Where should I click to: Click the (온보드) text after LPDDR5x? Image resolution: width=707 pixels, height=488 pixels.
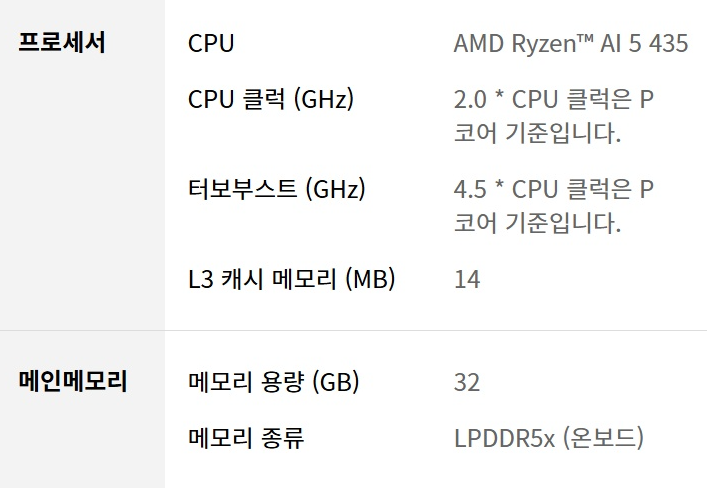[602, 437]
